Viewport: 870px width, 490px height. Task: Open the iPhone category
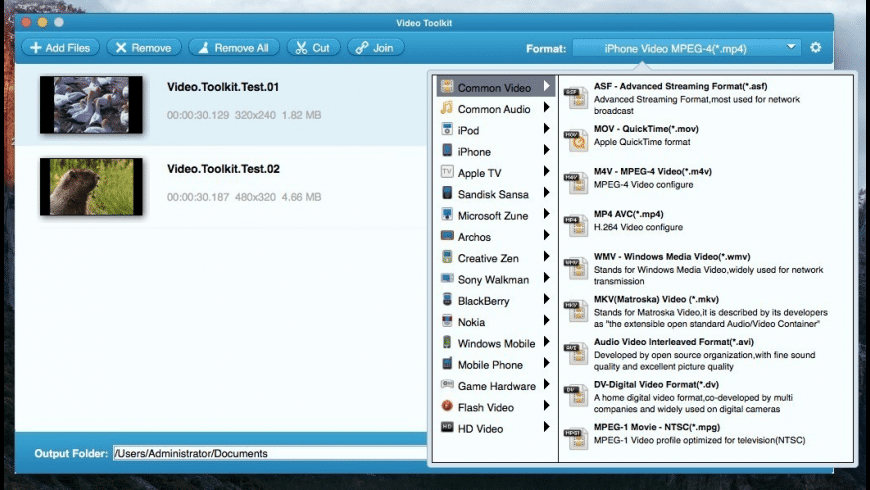pyautogui.click(x=495, y=151)
